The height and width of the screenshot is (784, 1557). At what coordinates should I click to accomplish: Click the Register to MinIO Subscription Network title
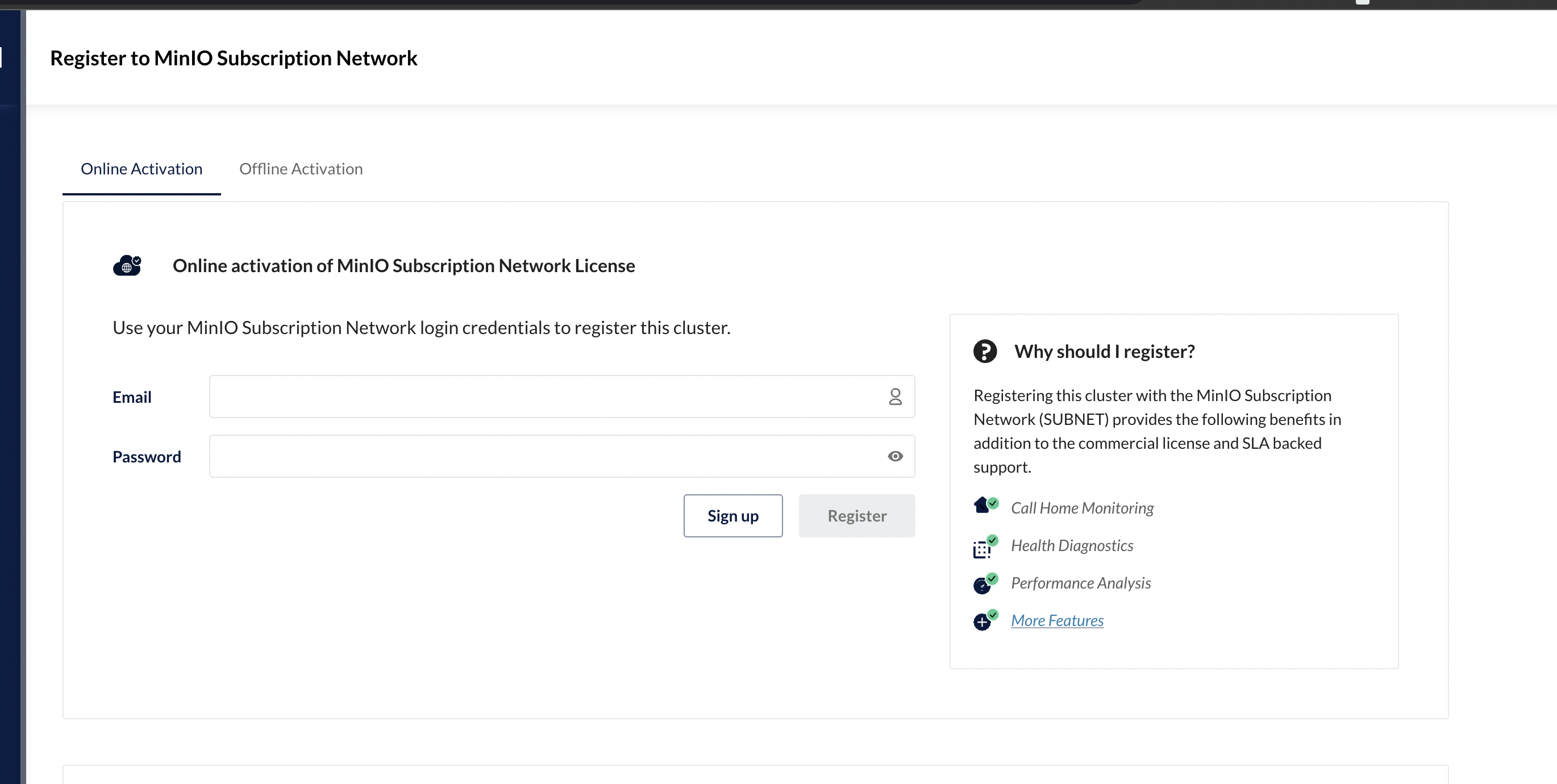click(234, 58)
